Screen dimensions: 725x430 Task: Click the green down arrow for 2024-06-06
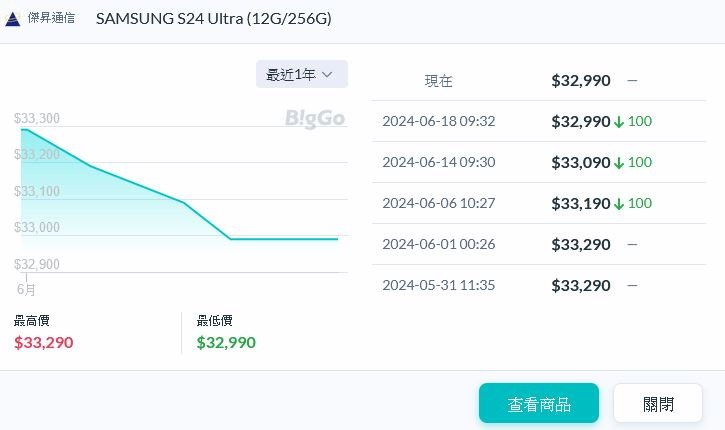[619, 204]
